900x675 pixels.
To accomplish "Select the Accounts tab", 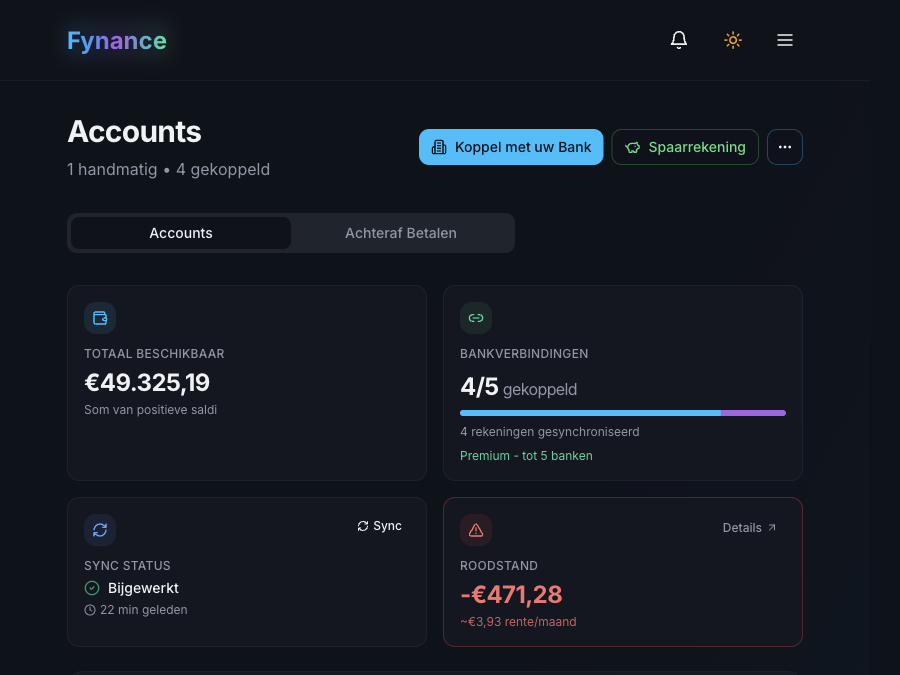I will click(181, 233).
